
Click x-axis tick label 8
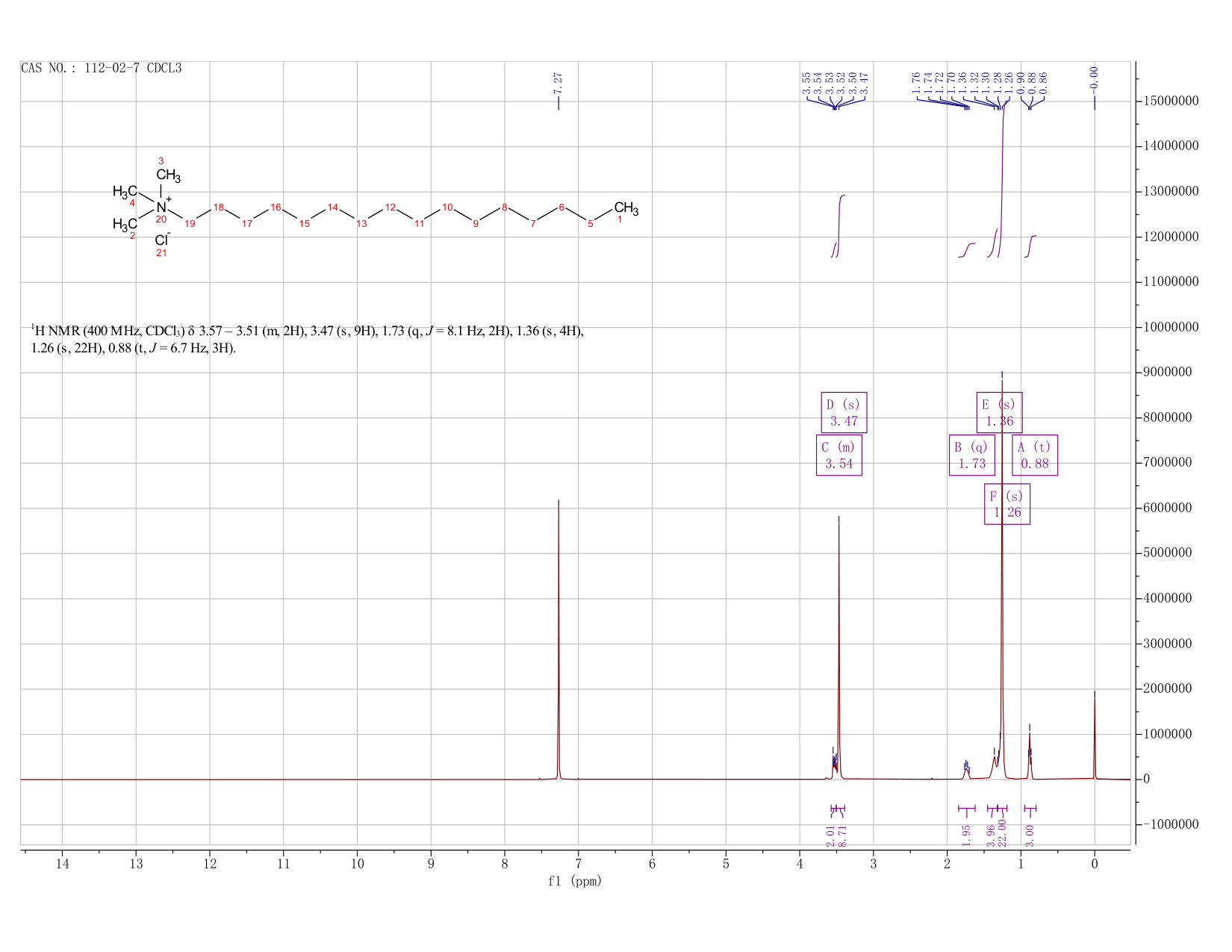coord(505,864)
